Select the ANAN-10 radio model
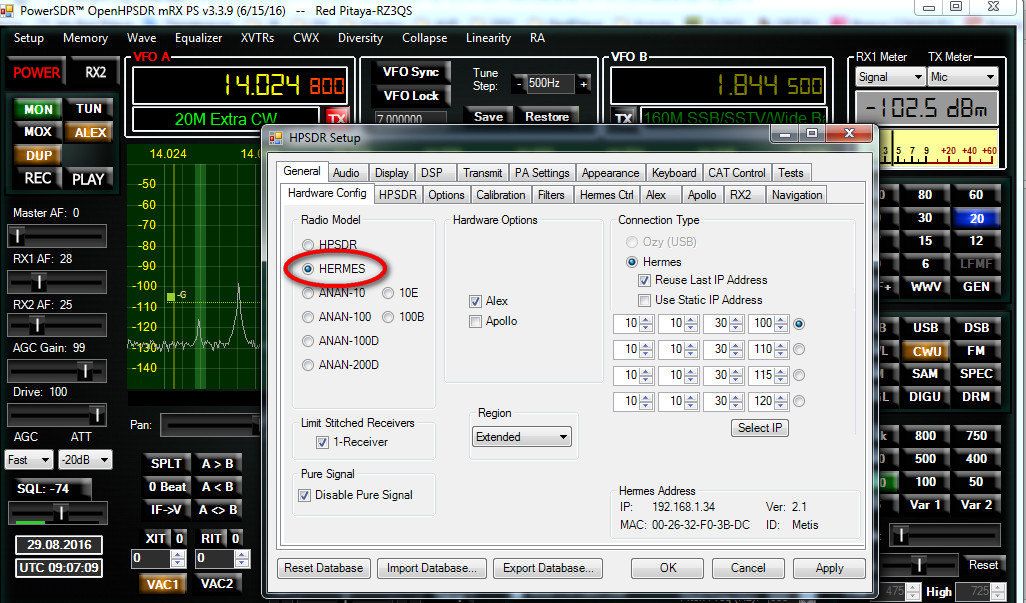The width and height of the screenshot is (1026, 603). [334, 293]
